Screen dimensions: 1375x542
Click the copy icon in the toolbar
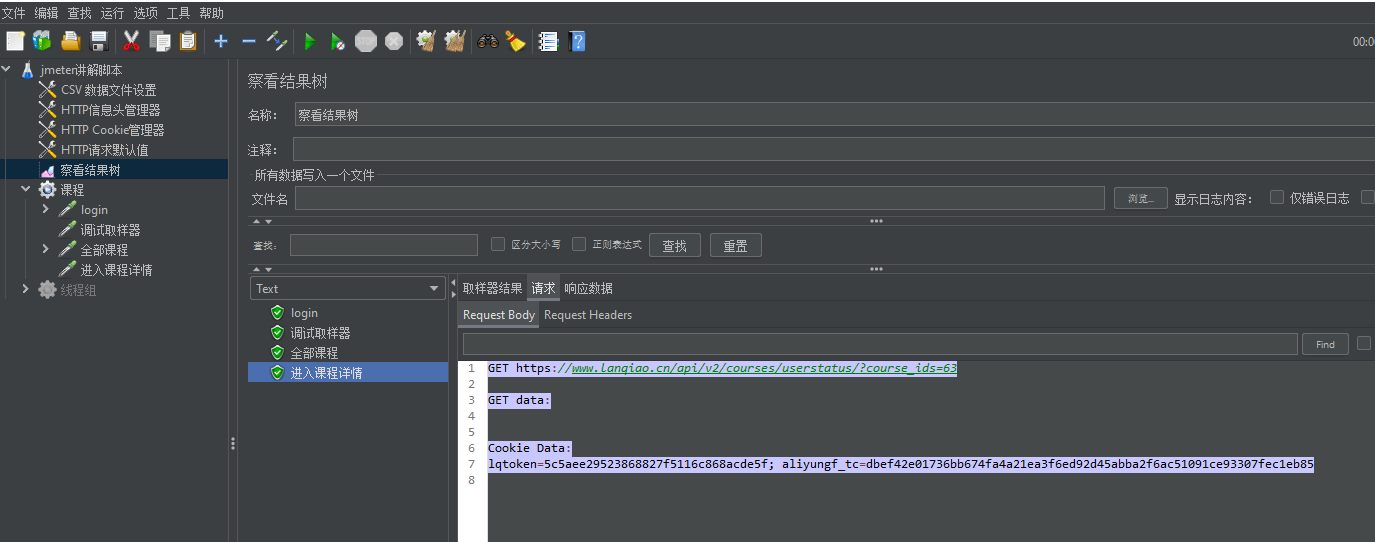(x=160, y=41)
